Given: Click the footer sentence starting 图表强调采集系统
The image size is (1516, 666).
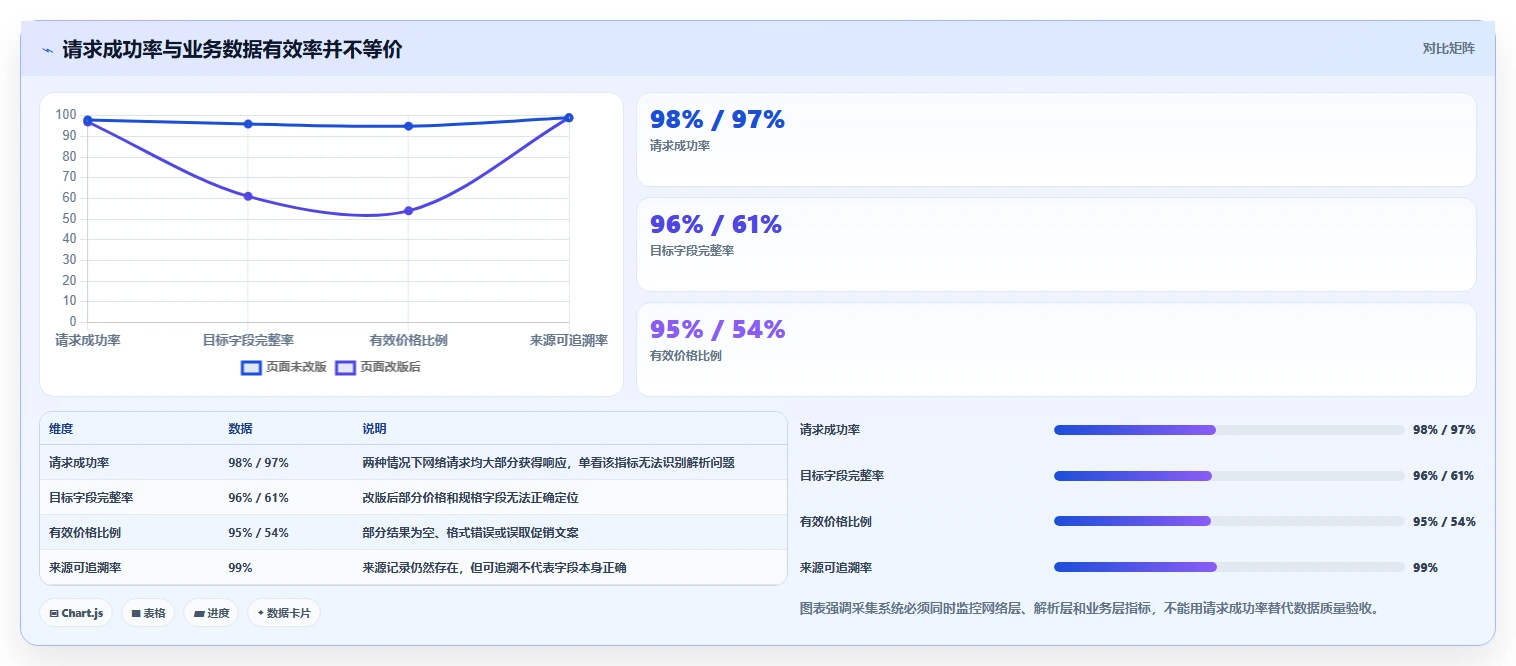Looking at the screenshot, I should tap(1089, 608).
